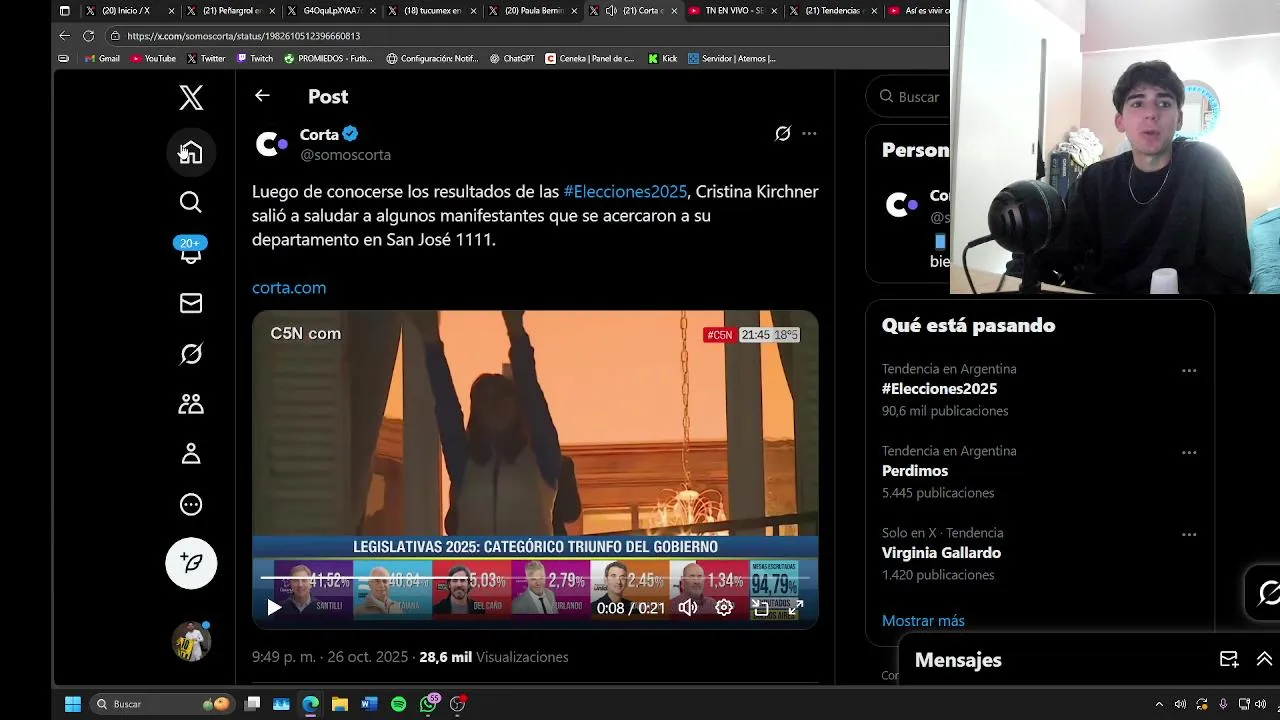Open the video settings gear
Screen dimensions: 1280x720
tap(724, 607)
